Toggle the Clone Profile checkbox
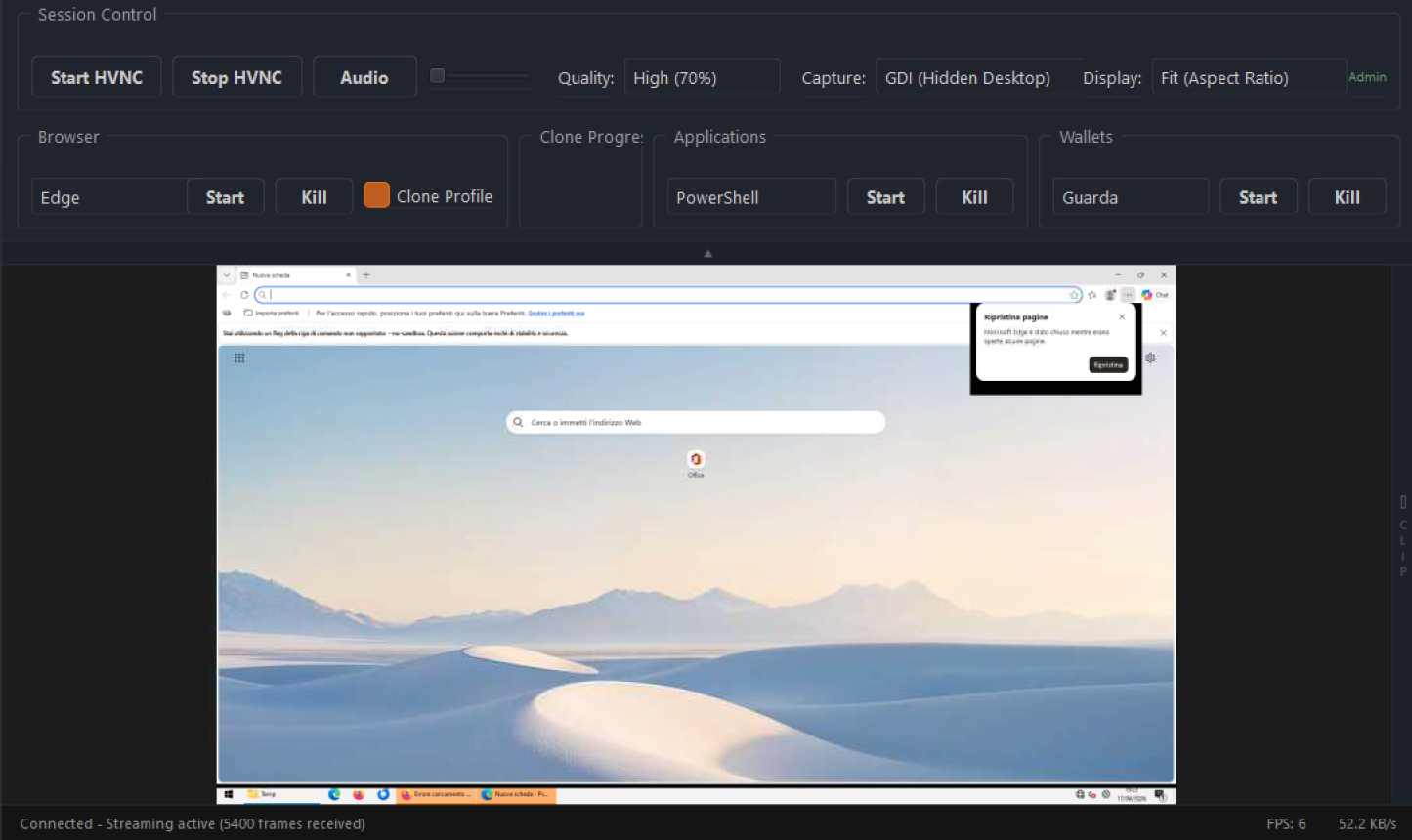This screenshot has width=1412, height=840. click(376, 195)
